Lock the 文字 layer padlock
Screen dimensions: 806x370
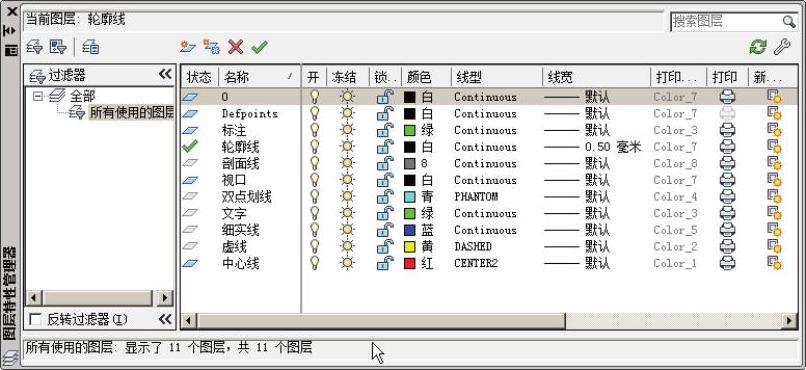coord(385,213)
